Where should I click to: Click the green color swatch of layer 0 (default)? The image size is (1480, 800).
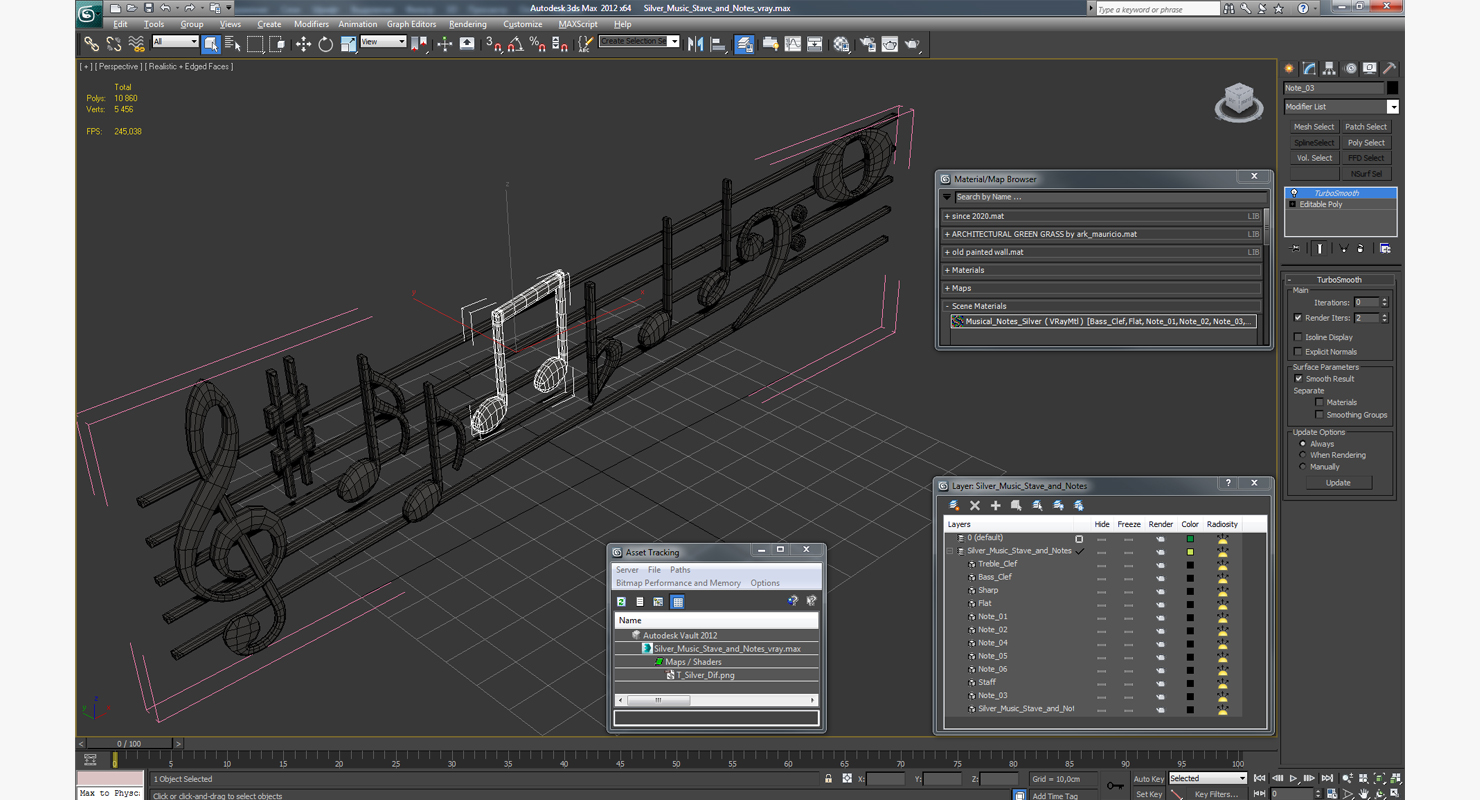click(1190, 539)
